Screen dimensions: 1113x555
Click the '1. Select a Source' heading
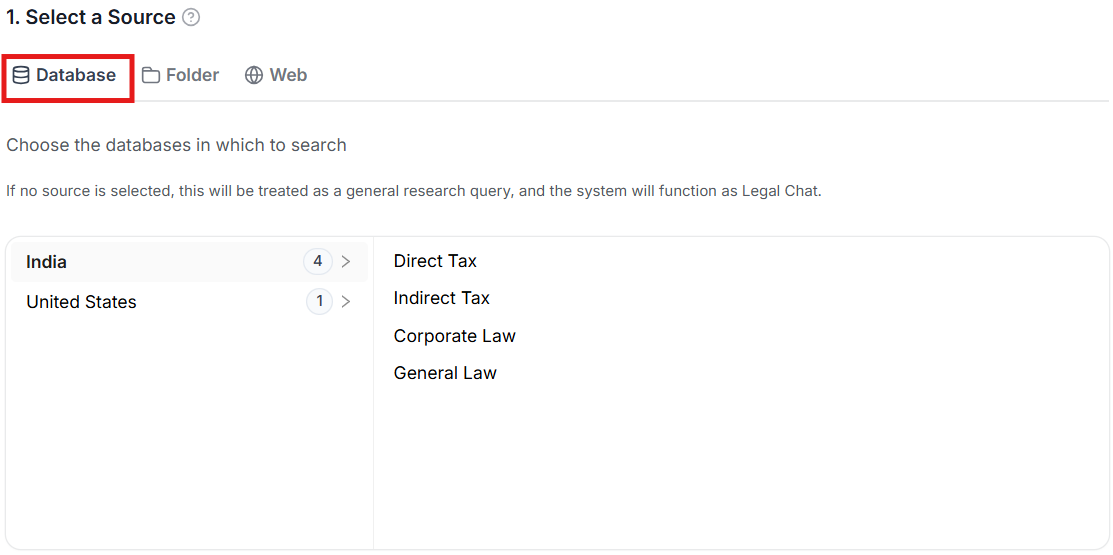[91, 17]
